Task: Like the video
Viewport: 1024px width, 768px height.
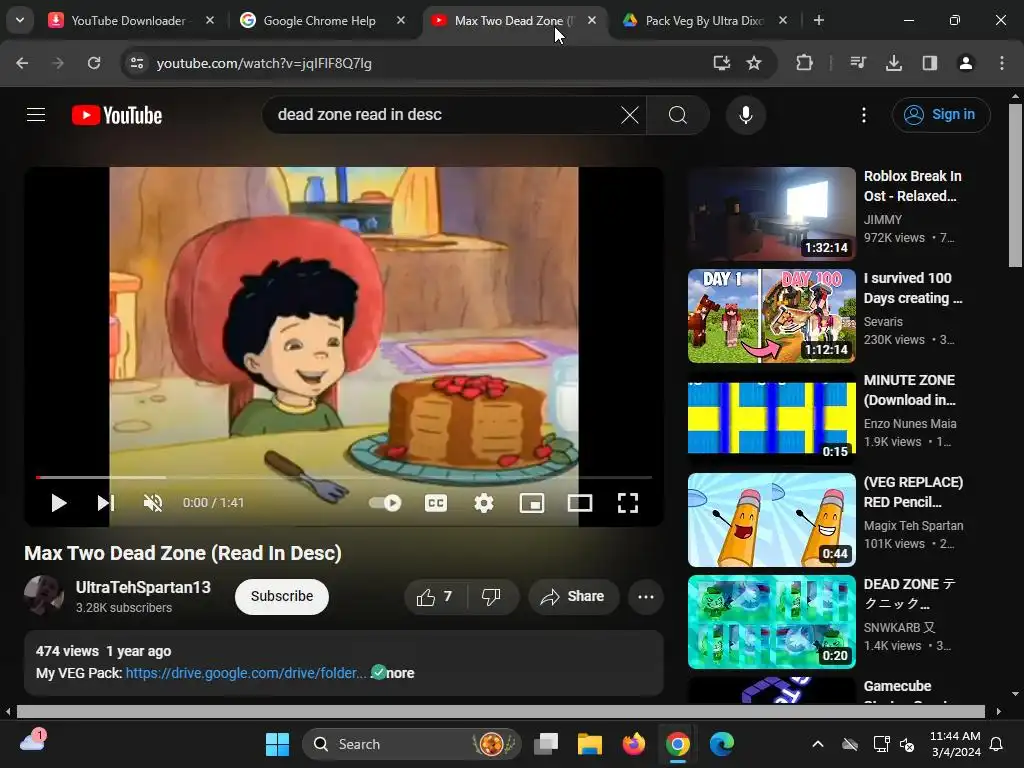Action: [434, 597]
